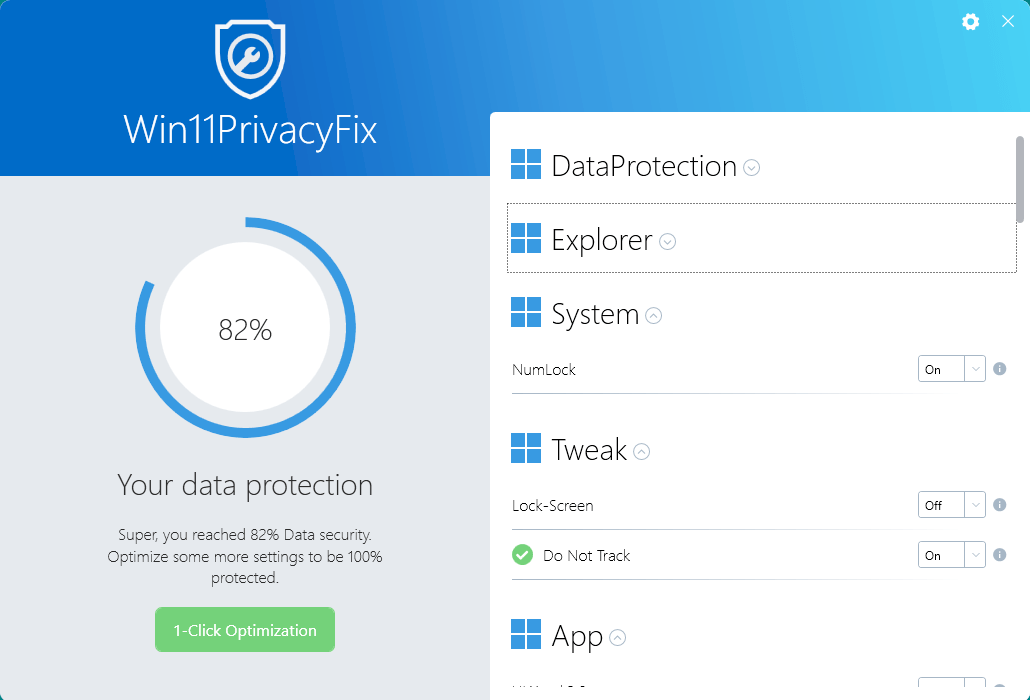1030x700 pixels.
Task: Open settings with the gear icon
Action: 970,22
